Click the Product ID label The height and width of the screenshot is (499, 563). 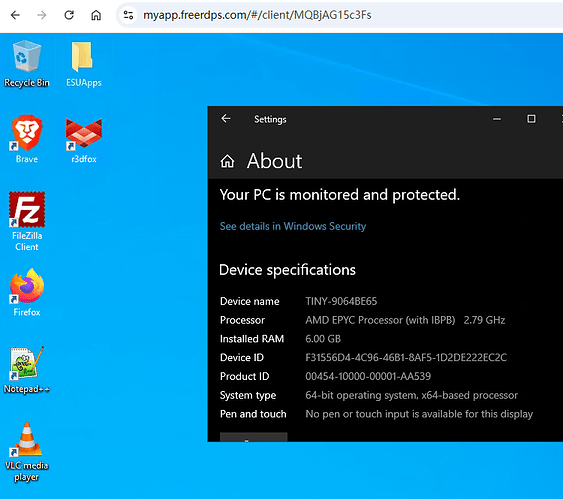tap(244, 376)
